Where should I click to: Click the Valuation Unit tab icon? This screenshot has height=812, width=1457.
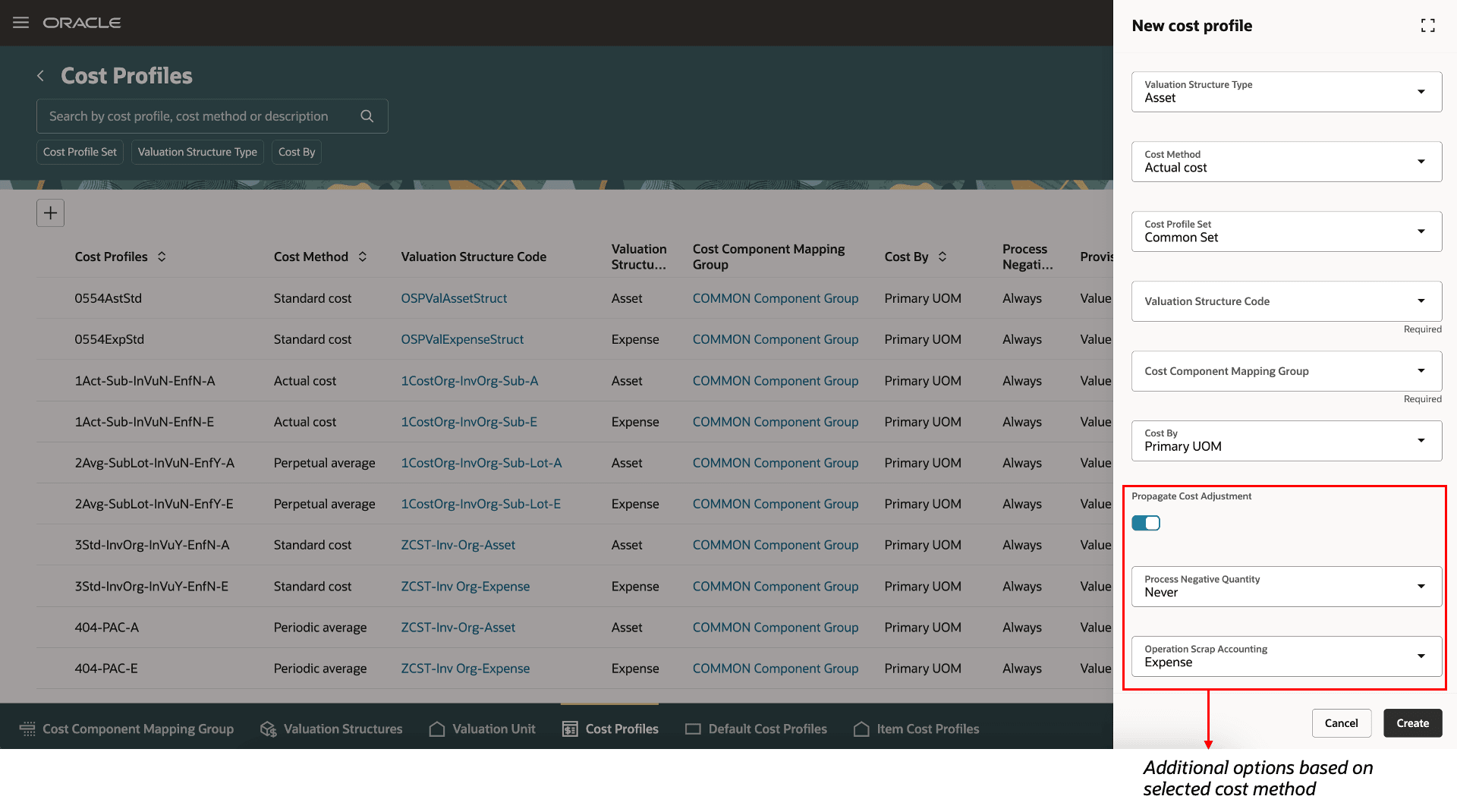tap(437, 729)
